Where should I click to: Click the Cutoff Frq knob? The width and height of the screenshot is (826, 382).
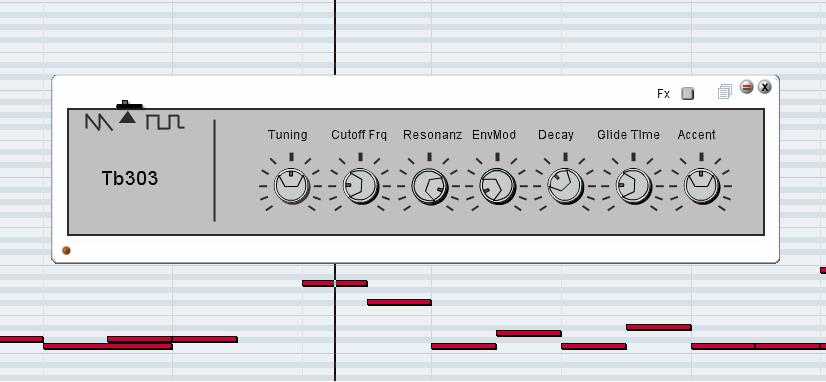[361, 186]
